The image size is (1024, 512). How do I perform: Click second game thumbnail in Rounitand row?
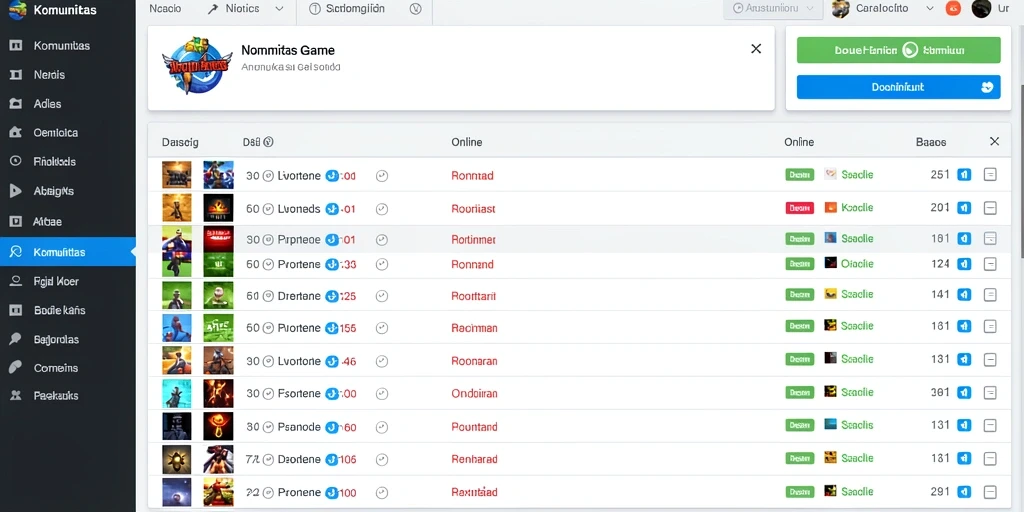218,426
